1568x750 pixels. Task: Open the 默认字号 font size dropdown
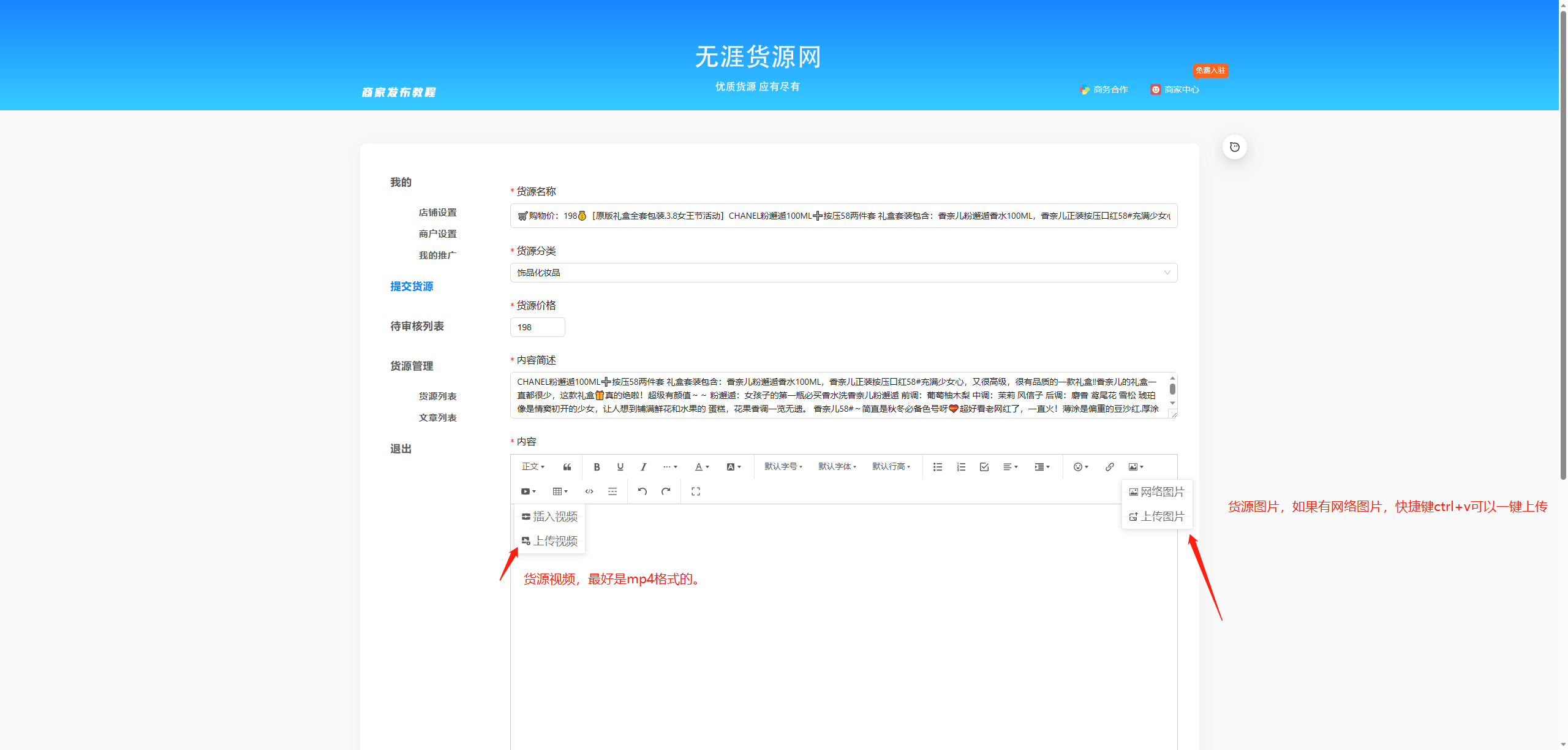[x=783, y=466]
